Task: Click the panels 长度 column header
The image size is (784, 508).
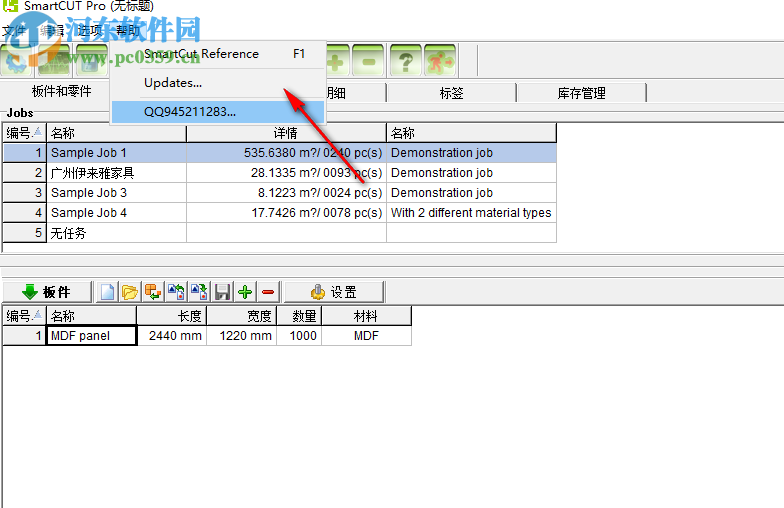Action: pos(172,316)
